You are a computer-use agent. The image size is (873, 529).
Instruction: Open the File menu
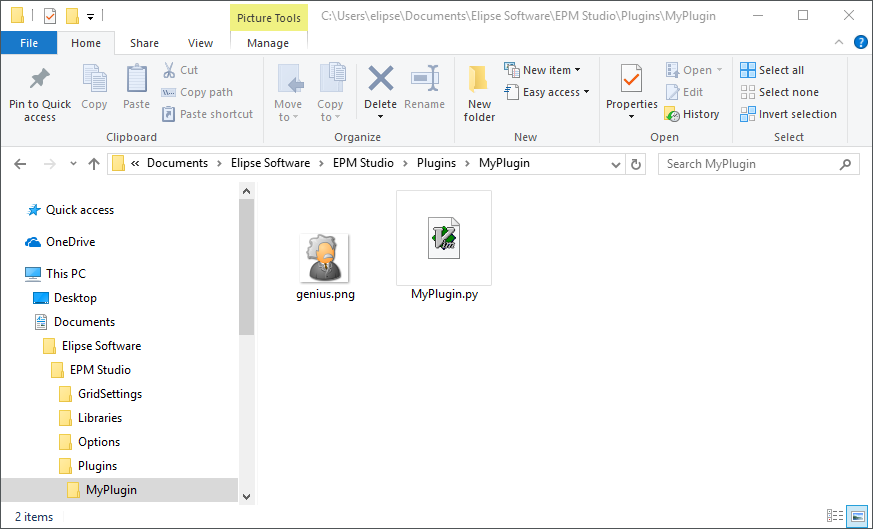pos(29,43)
